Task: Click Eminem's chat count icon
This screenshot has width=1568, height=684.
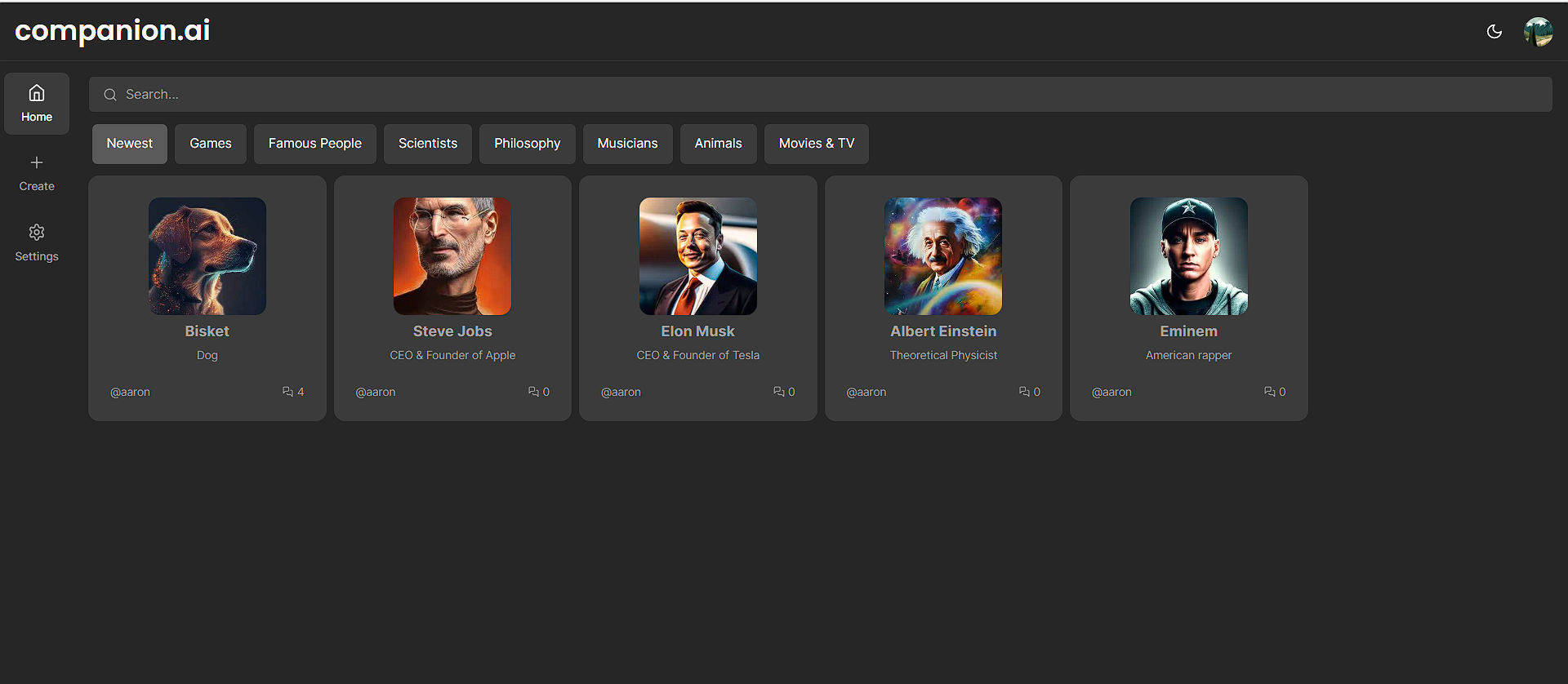Action: (1269, 392)
